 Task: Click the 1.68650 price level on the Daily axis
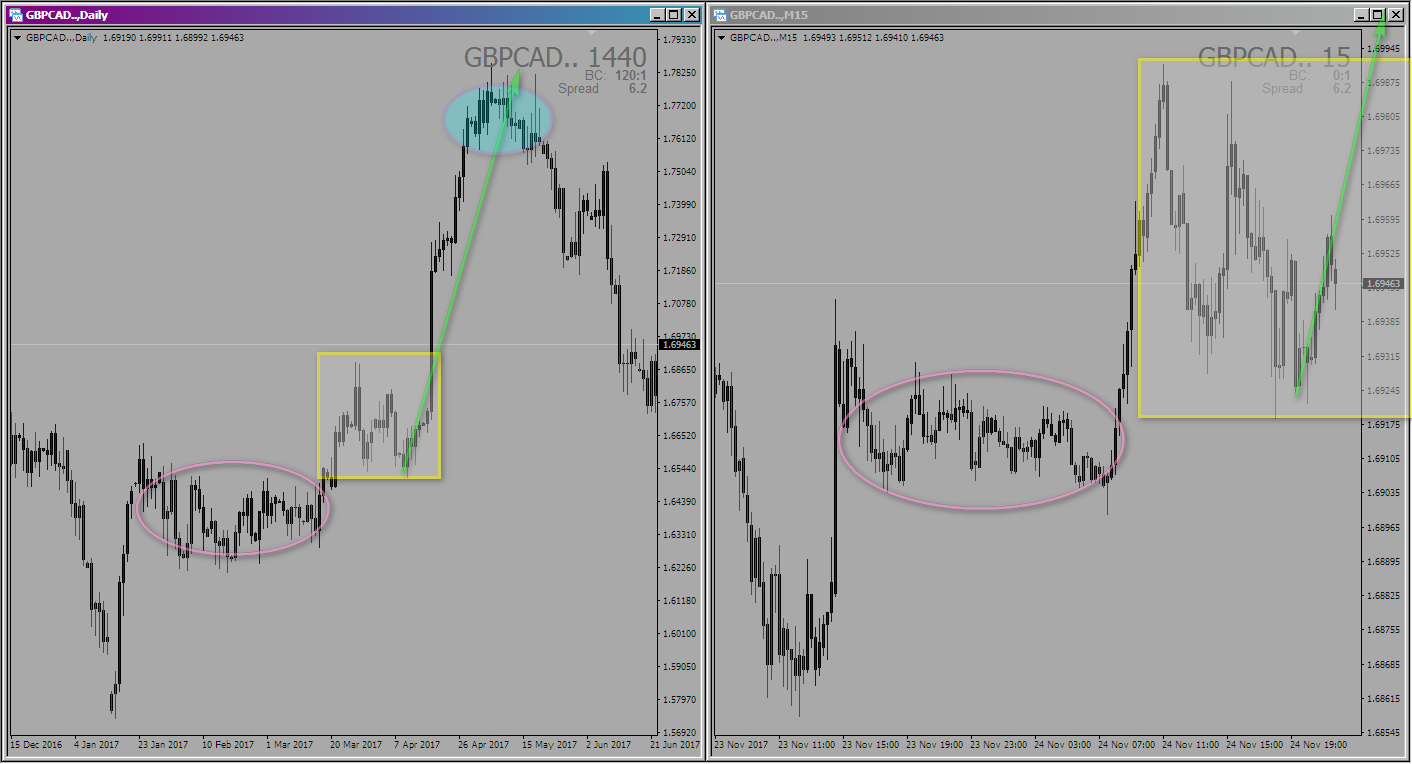(680, 370)
